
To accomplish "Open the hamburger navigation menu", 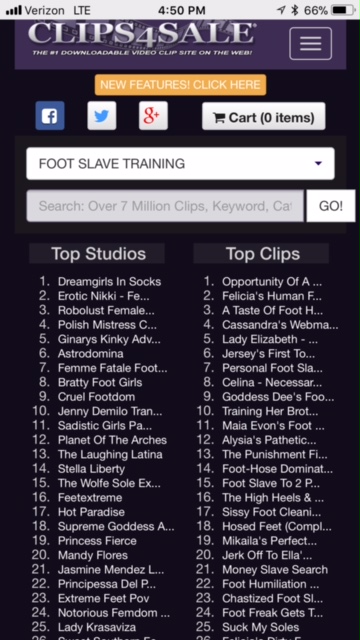I will [x=310, y=43].
